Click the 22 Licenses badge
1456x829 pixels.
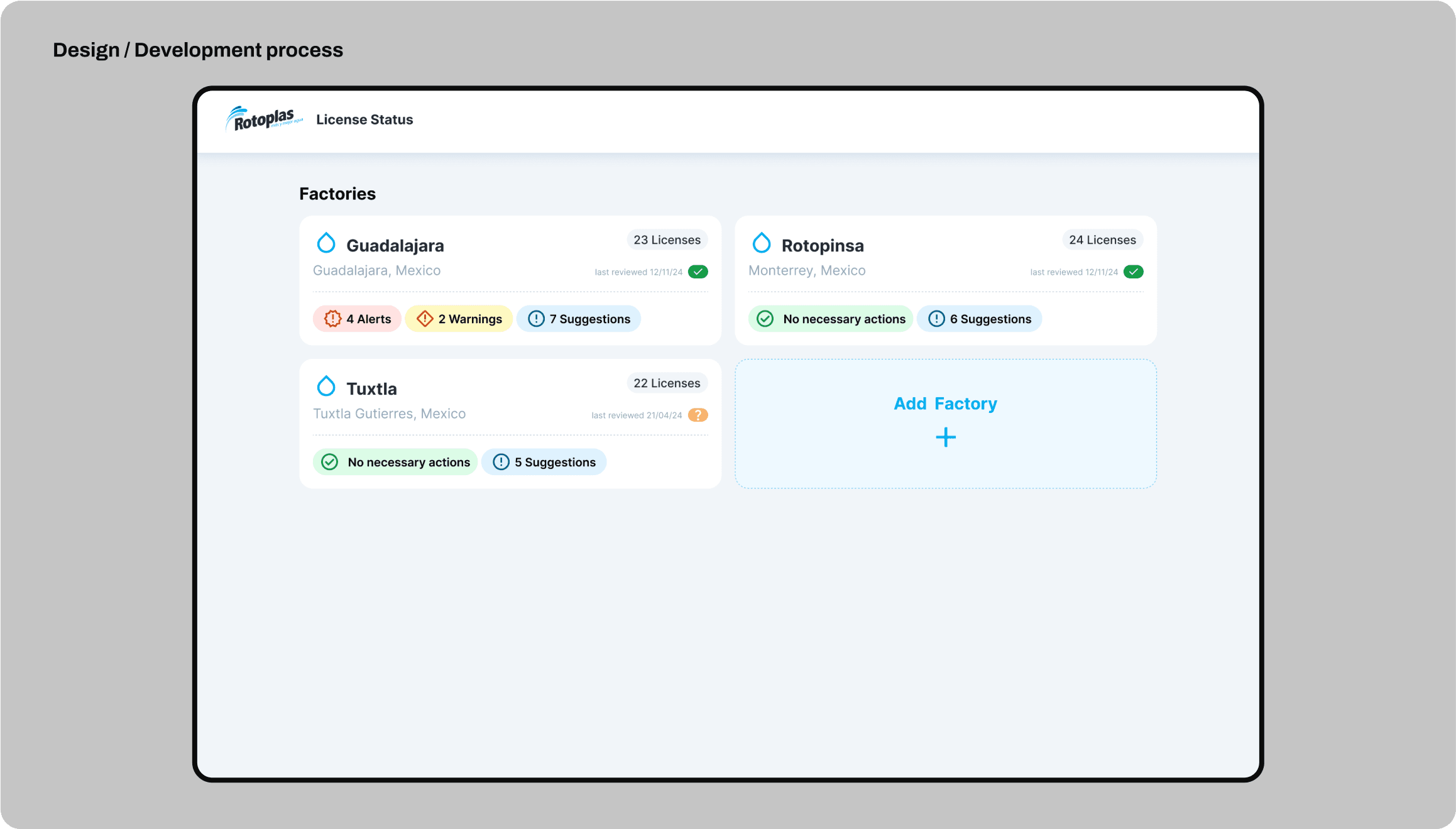point(667,383)
